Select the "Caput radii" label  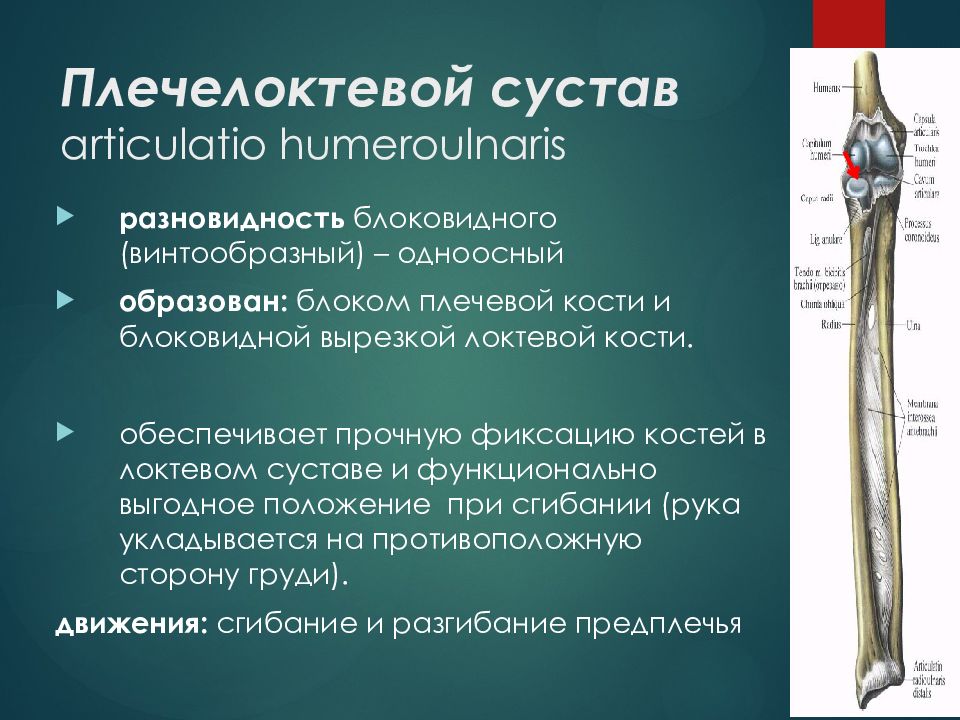pyautogui.click(x=817, y=198)
